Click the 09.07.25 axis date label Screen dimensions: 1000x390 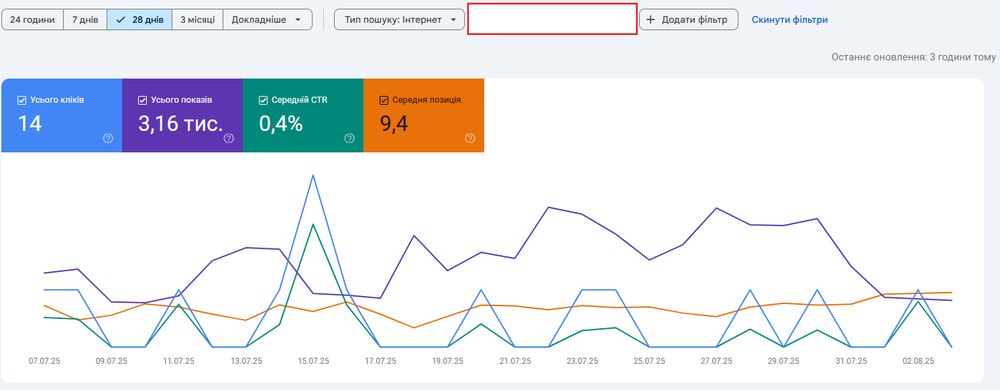(112, 361)
